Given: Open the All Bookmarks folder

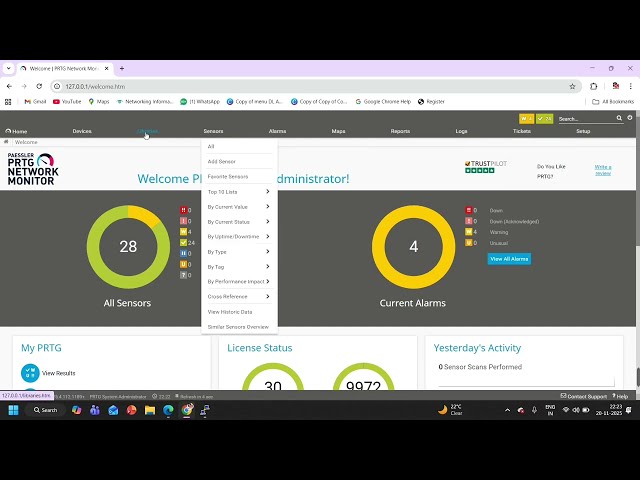Looking at the screenshot, I should (613, 102).
